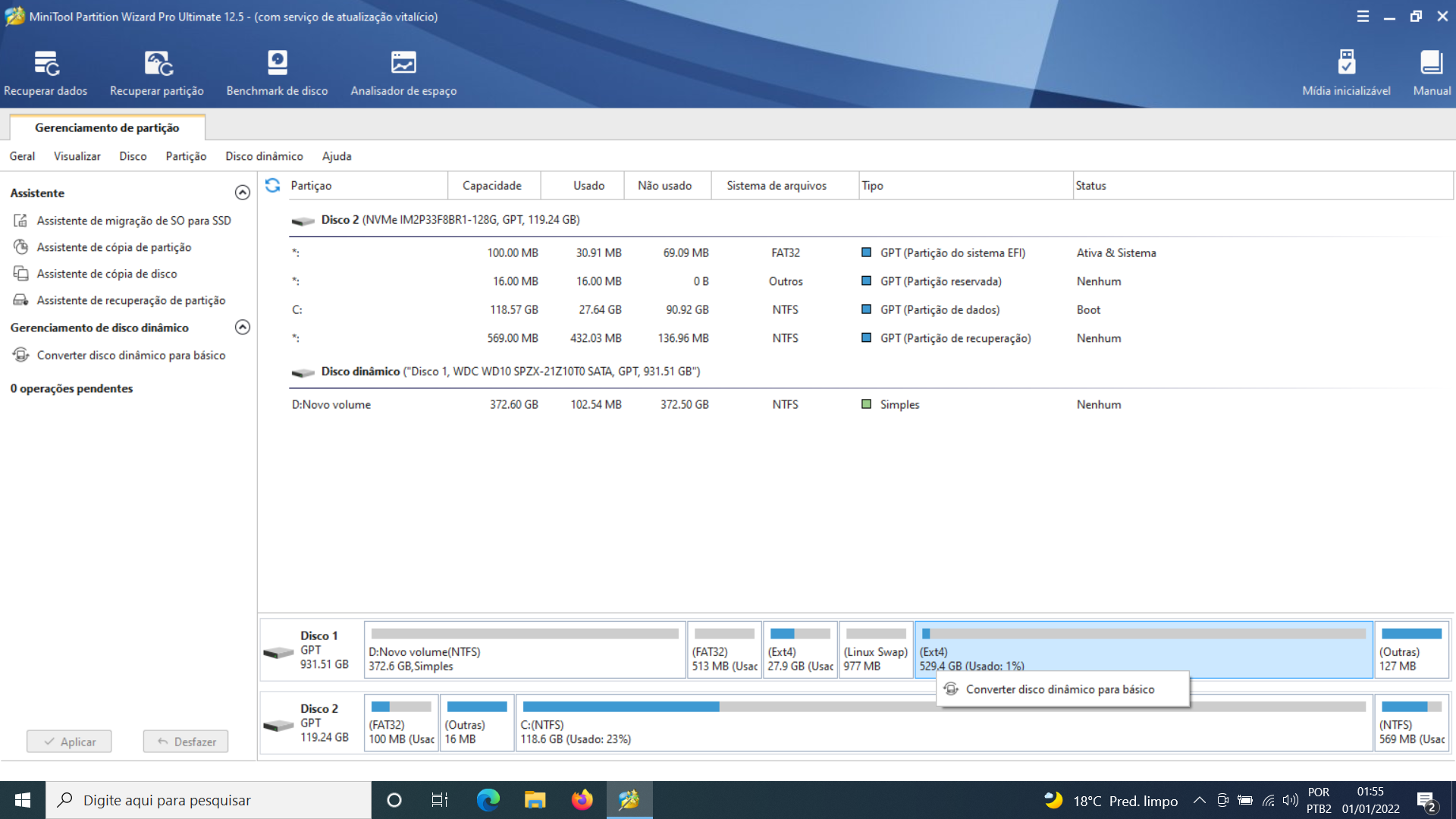Select Ext4 529.4 GB block on Disco 1
The width and height of the screenshot is (1456, 819).
pyautogui.click(x=1144, y=648)
